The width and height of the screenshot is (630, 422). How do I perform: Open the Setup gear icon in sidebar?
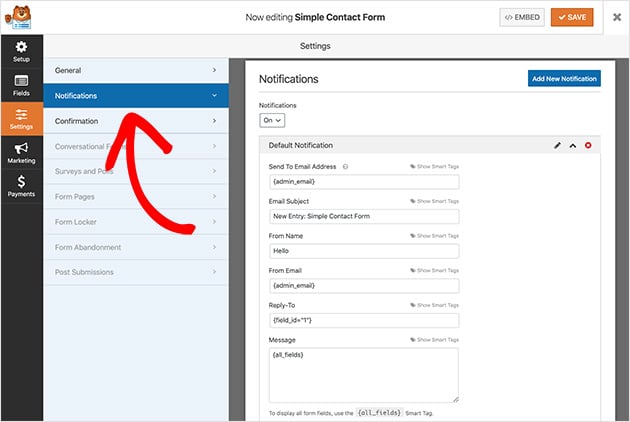point(21,52)
